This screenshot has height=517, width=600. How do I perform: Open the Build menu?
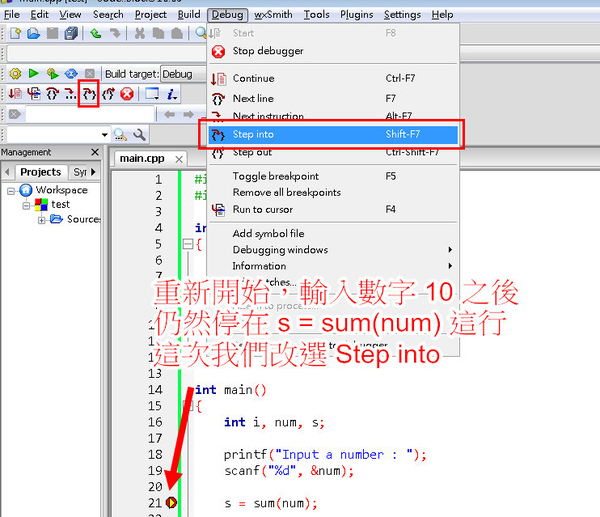coord(189,15)
